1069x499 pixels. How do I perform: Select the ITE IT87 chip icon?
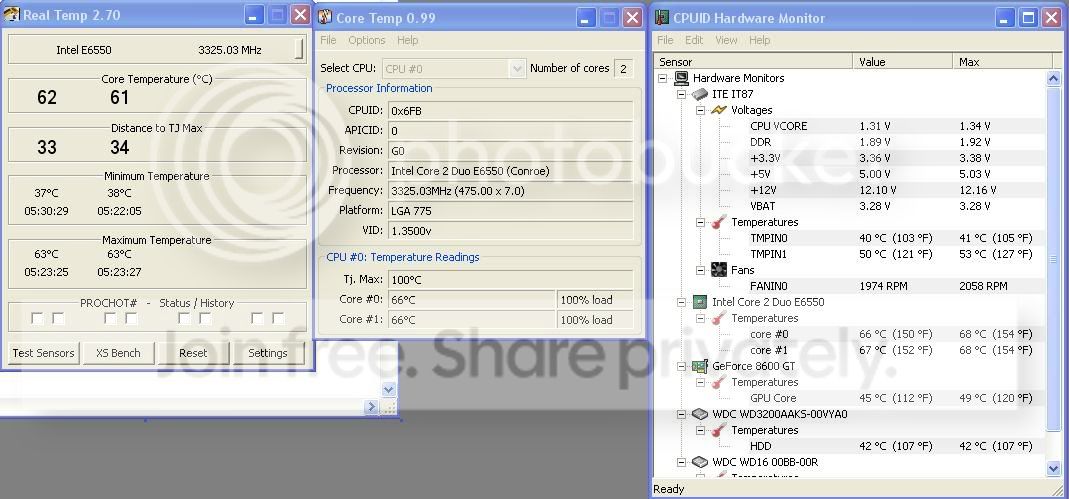point(700,94)
